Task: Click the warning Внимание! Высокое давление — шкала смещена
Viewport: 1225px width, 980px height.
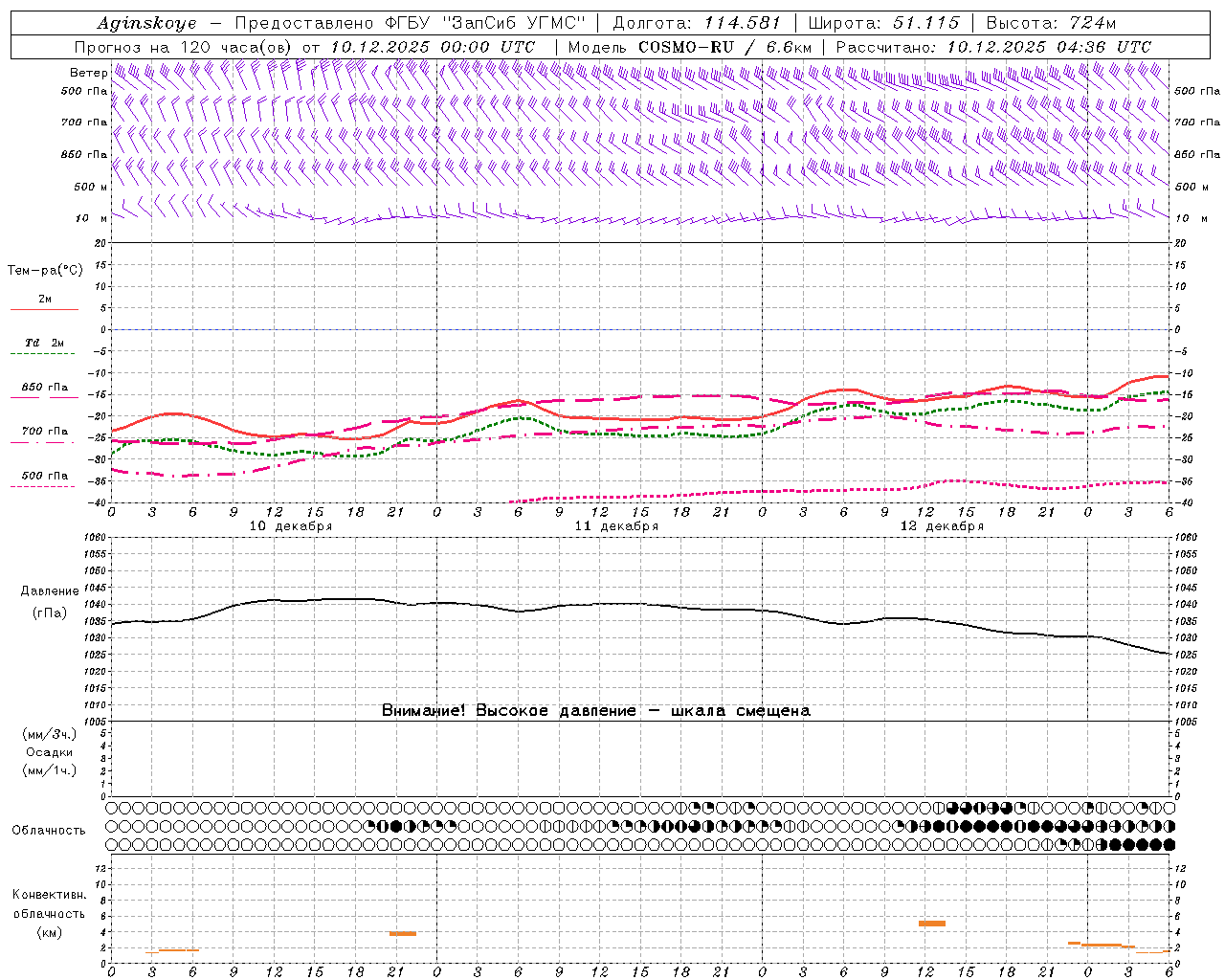Action: (596, 710)
